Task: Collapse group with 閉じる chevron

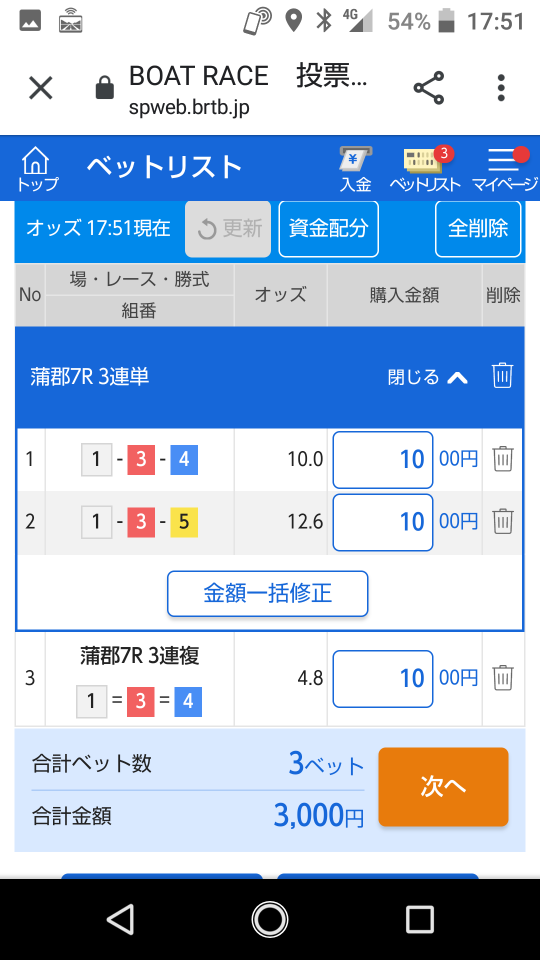Action: (428, 377)
